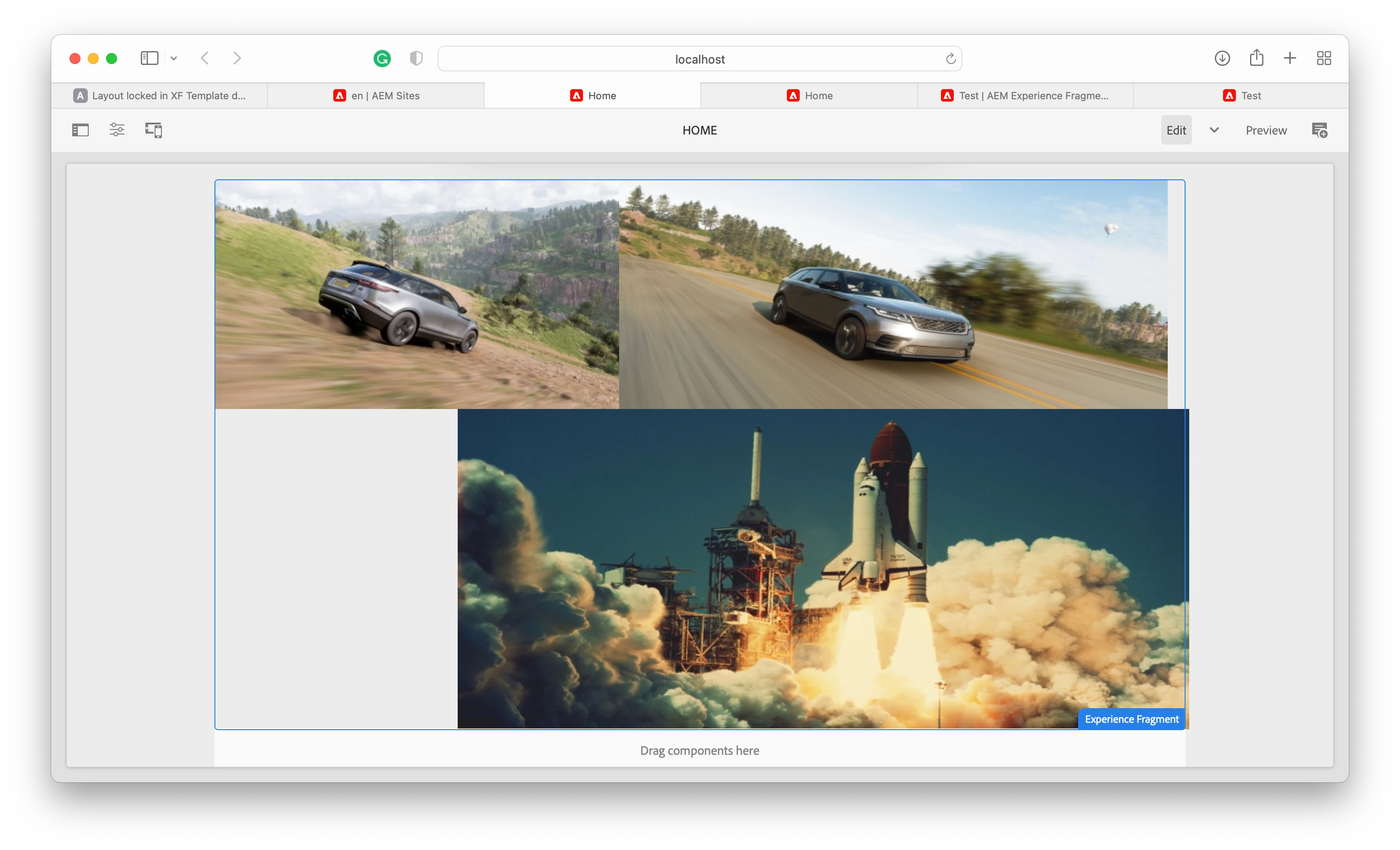Toggle Safari sidebar visibility

150,59
